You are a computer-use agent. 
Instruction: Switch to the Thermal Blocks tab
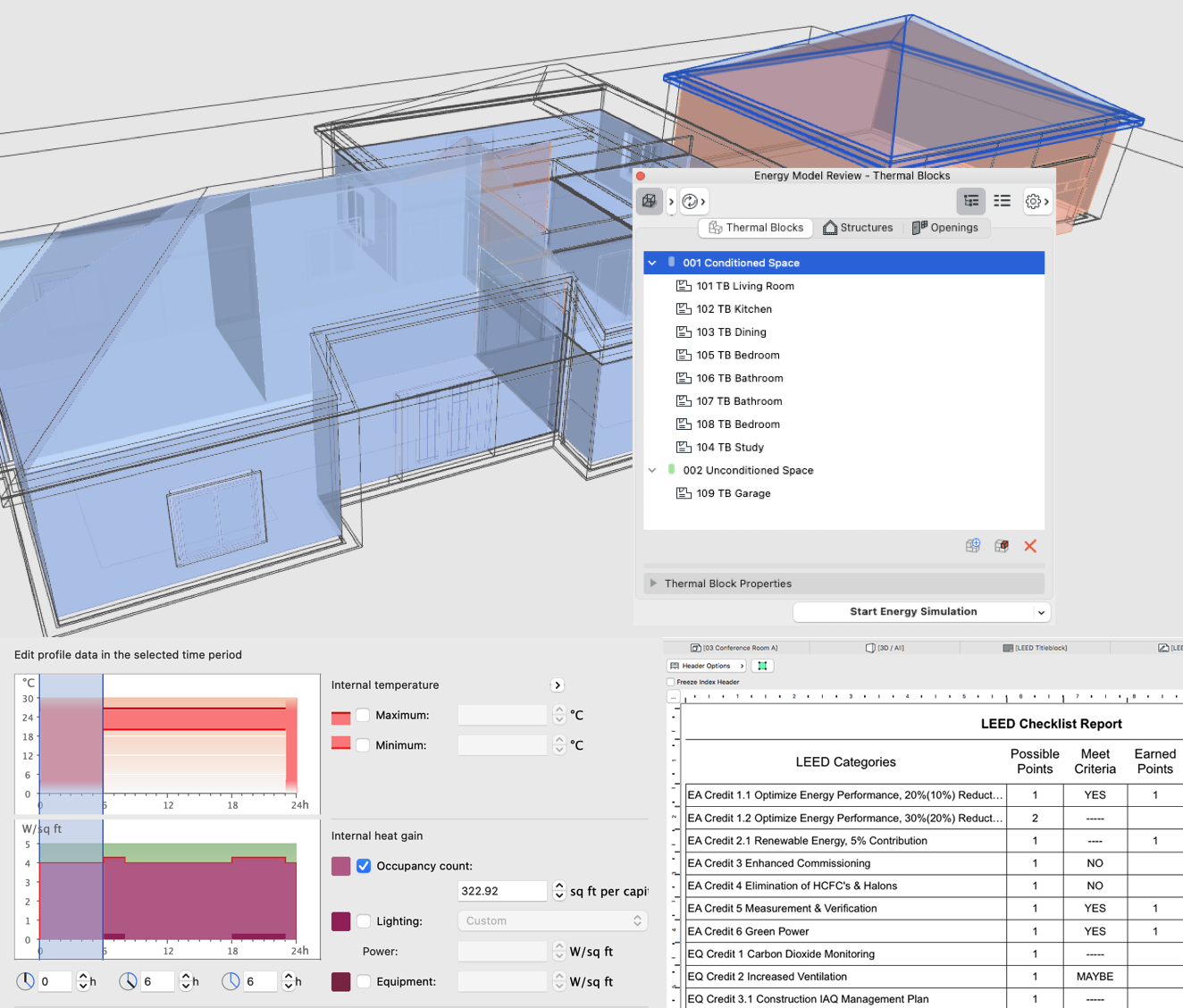coord(756,228)
